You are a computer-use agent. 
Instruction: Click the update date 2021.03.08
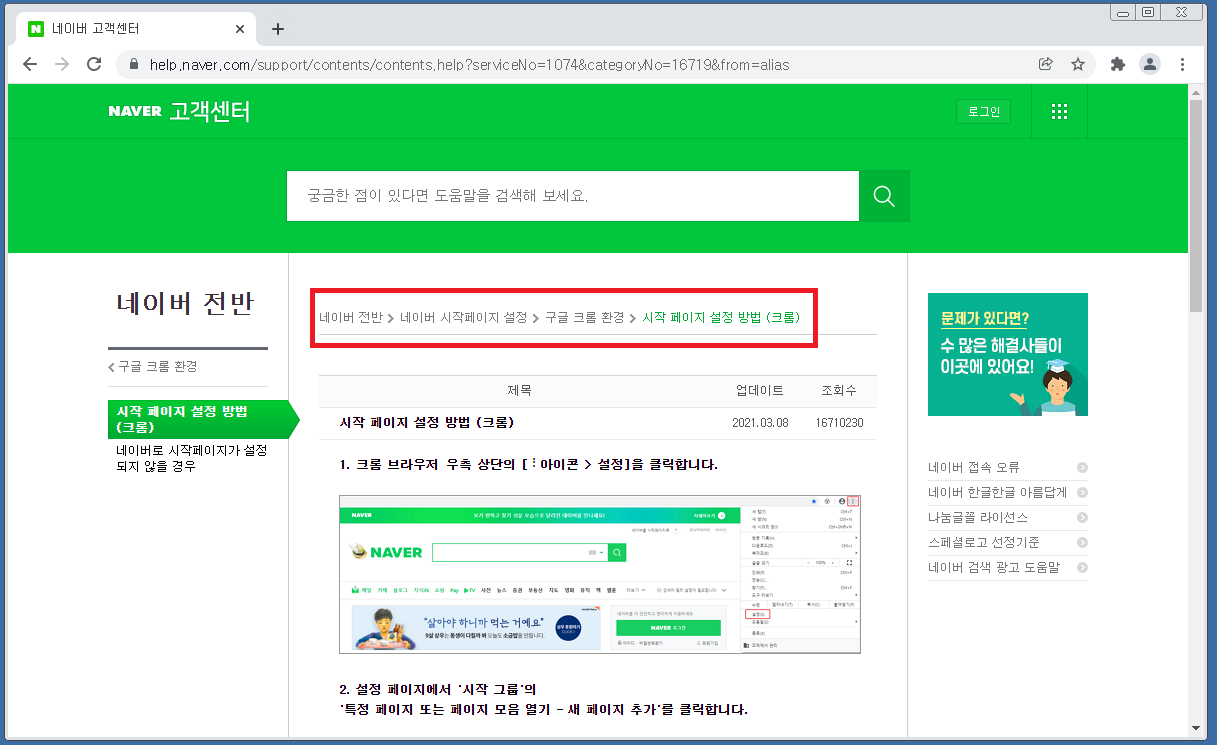(760, 423)
